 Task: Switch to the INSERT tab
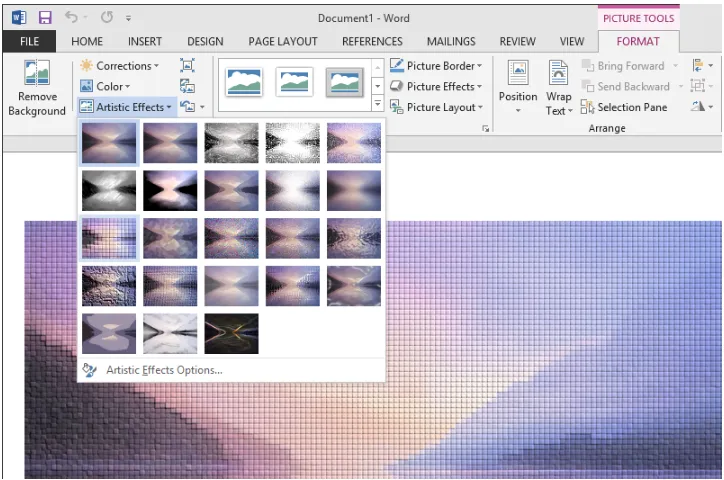coord(145,42)
